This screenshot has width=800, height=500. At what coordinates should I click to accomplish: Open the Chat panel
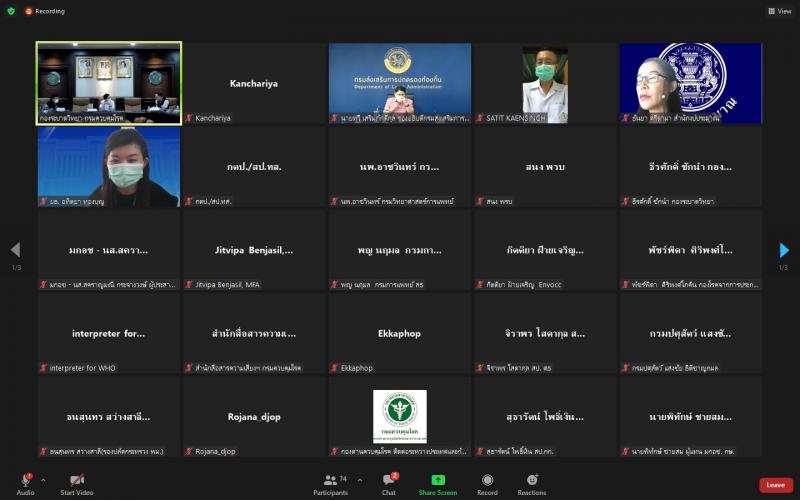389,484
